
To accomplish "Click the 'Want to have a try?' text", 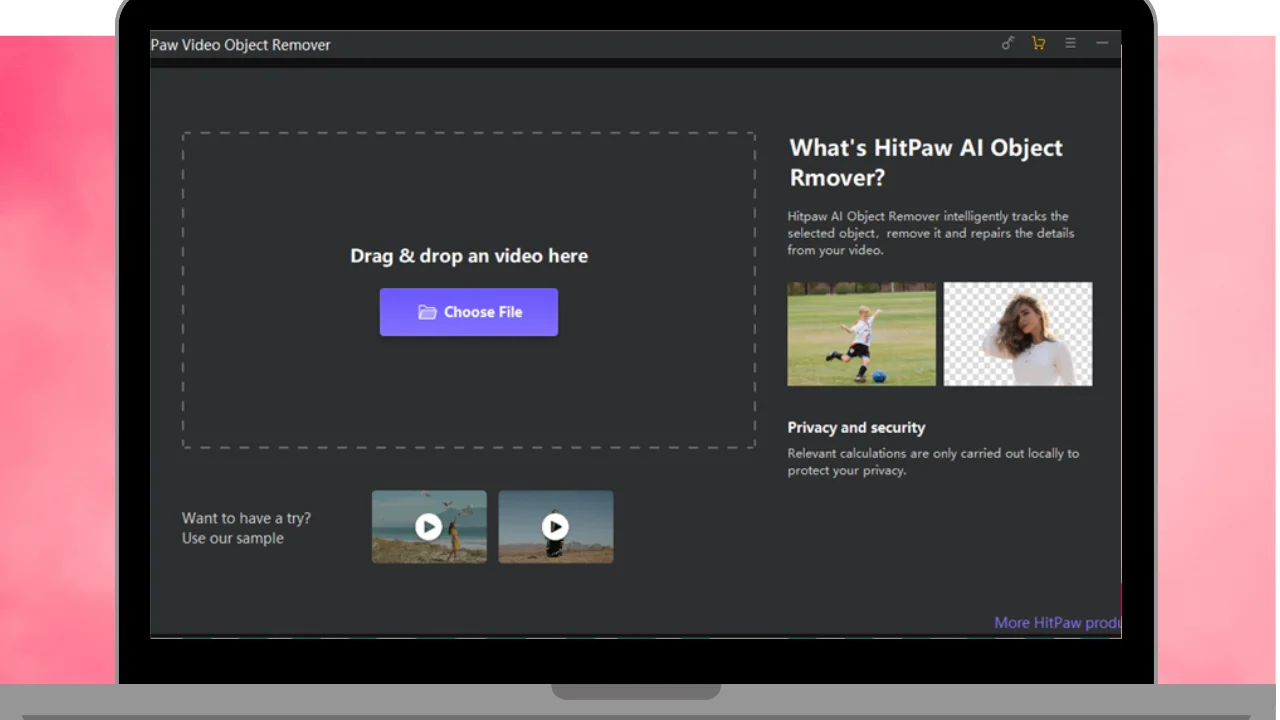I will click(x=246, y=518).
